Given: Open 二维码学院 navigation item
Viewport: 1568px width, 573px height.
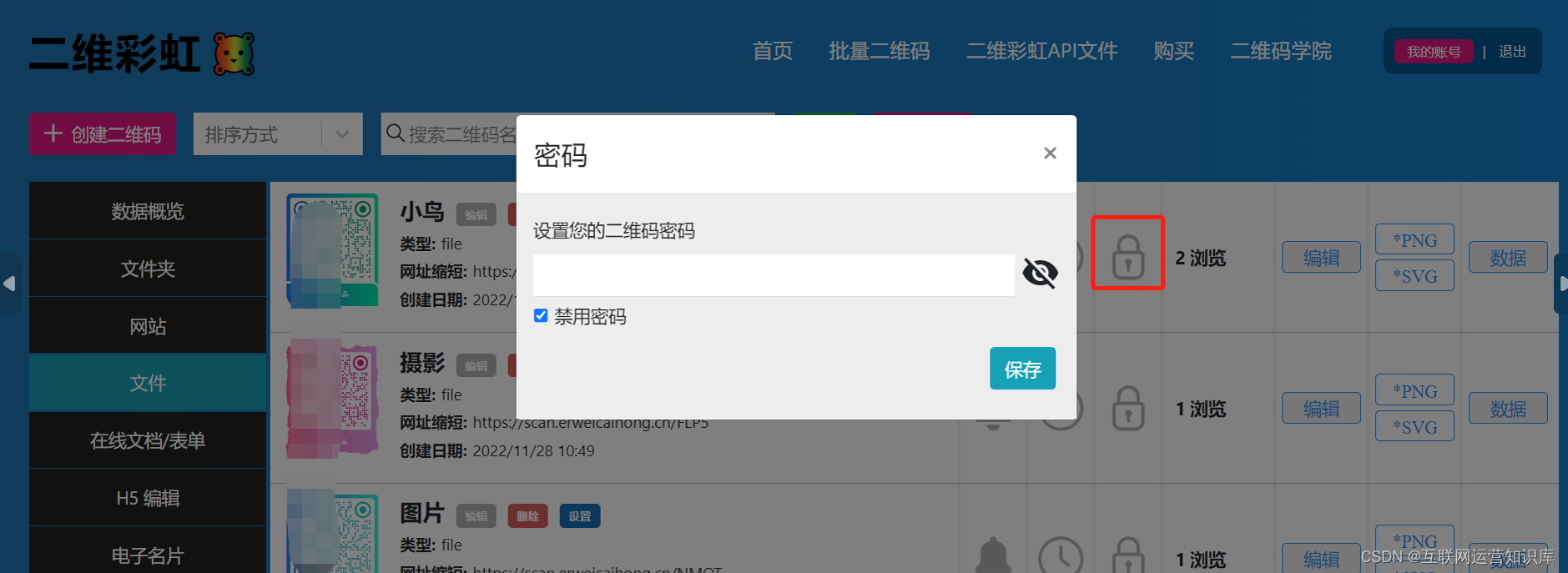Looking at the screenshot, I should [1281, 51].
